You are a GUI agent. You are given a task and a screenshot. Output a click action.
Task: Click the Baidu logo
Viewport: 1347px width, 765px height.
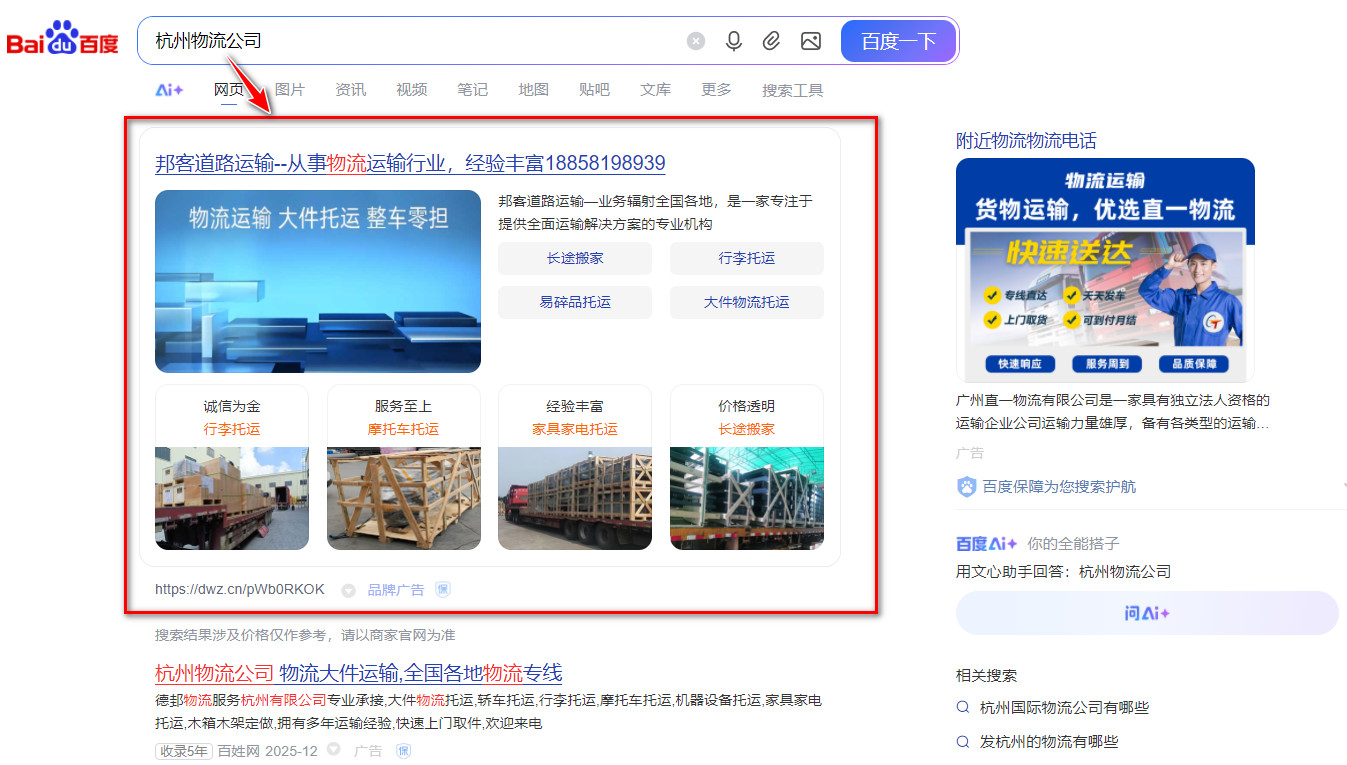click(x=62, y=40)
